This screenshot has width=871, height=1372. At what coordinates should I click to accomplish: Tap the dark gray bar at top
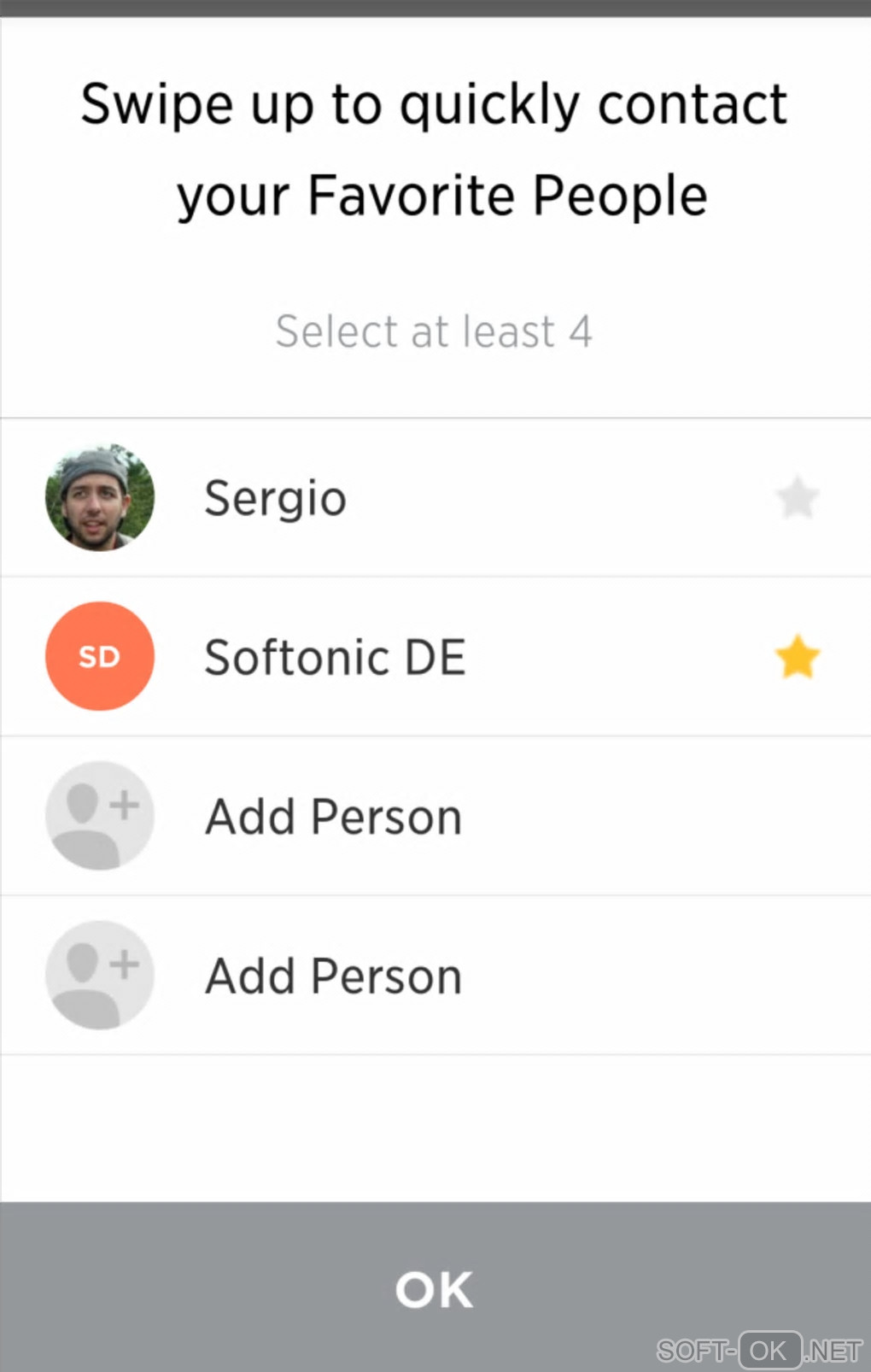pos(435,8)
